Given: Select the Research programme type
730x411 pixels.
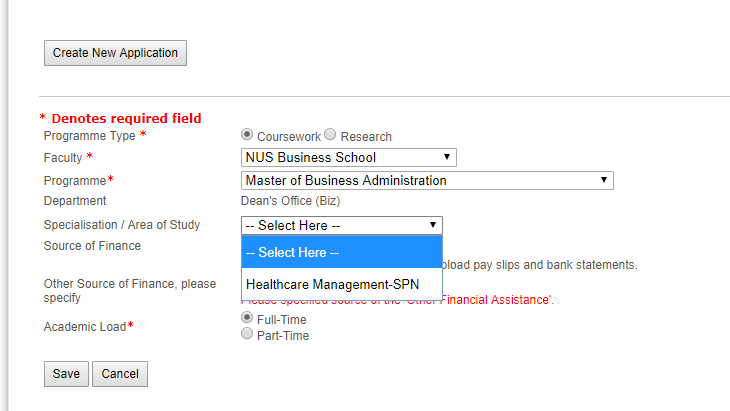Looking at the screenshot, I should pos(330,135).
